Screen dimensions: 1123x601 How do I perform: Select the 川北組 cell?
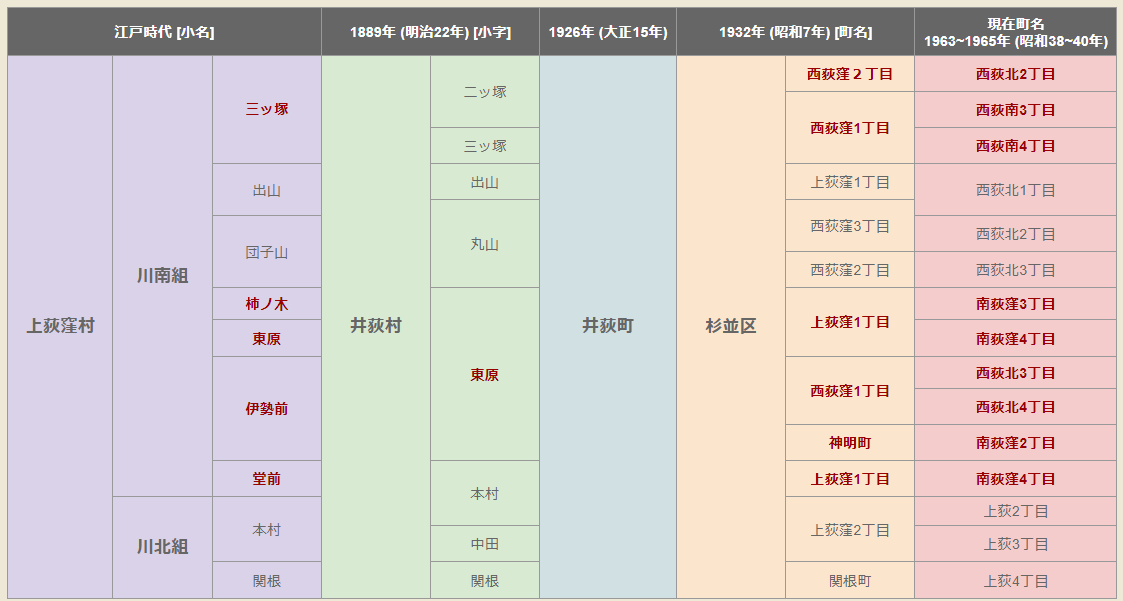(163, 547)
